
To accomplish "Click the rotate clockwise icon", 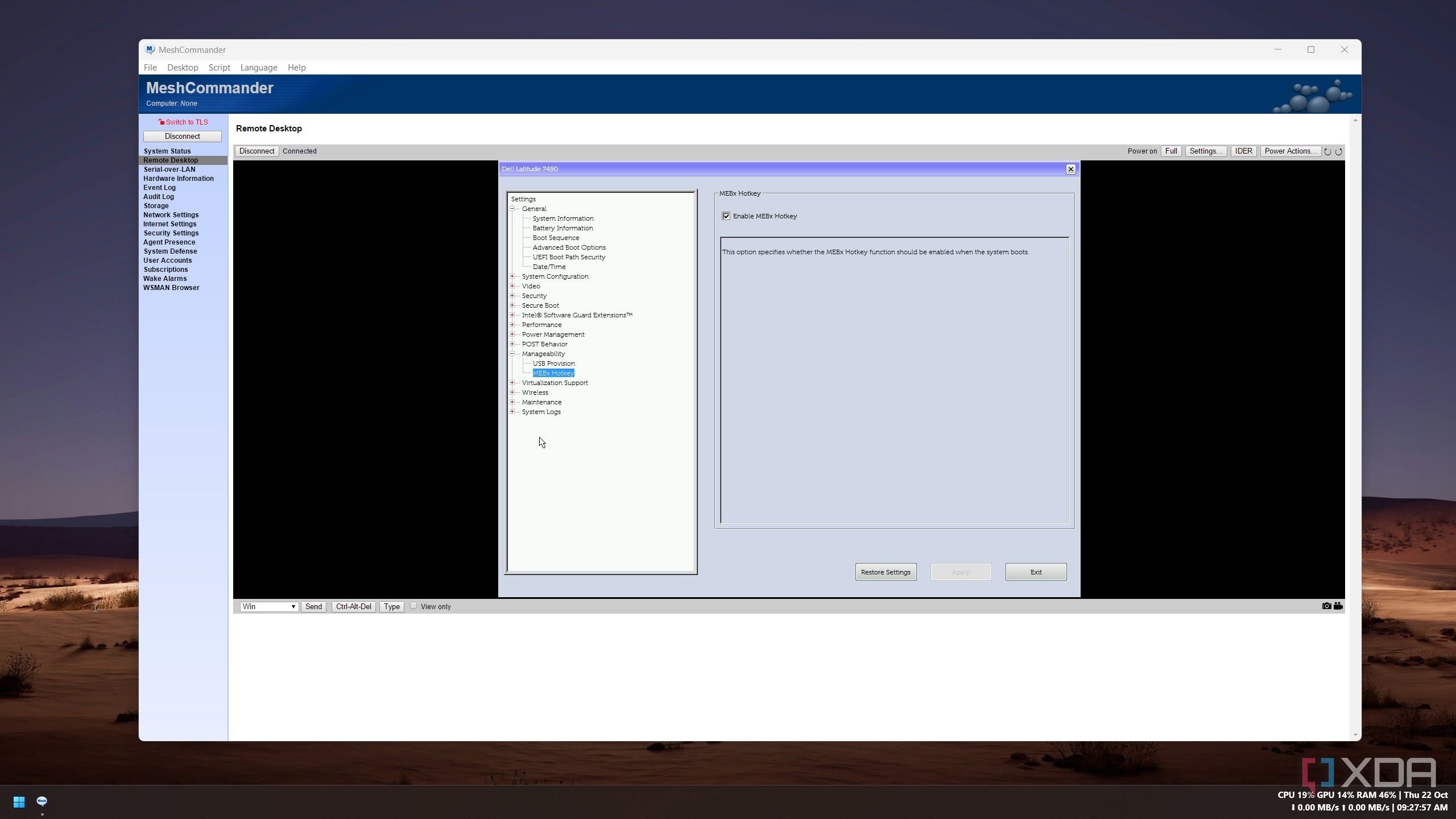I will pyautogui.click(x=1338, y=151).
